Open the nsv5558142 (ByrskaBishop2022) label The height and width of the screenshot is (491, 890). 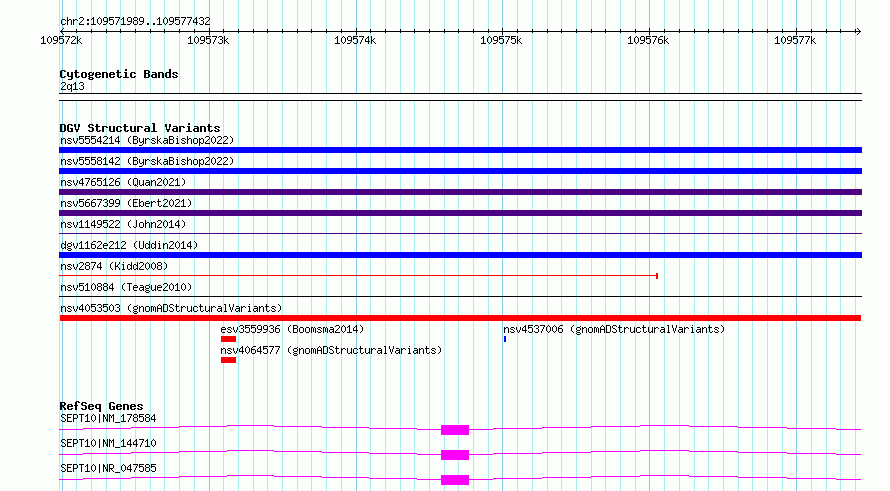pyautogui.click(x=147, y=161)
